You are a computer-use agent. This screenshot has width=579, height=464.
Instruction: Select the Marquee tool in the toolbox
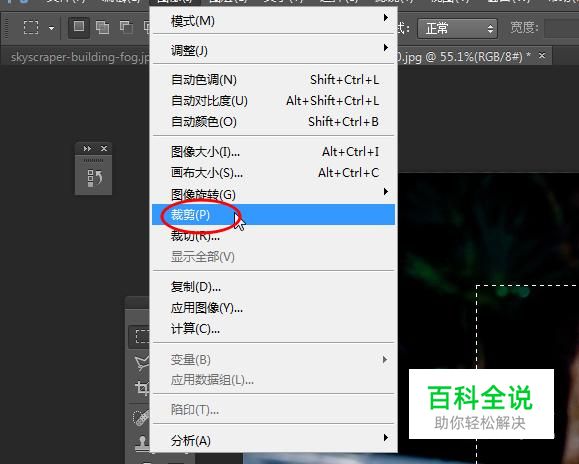tap(140, 337)
